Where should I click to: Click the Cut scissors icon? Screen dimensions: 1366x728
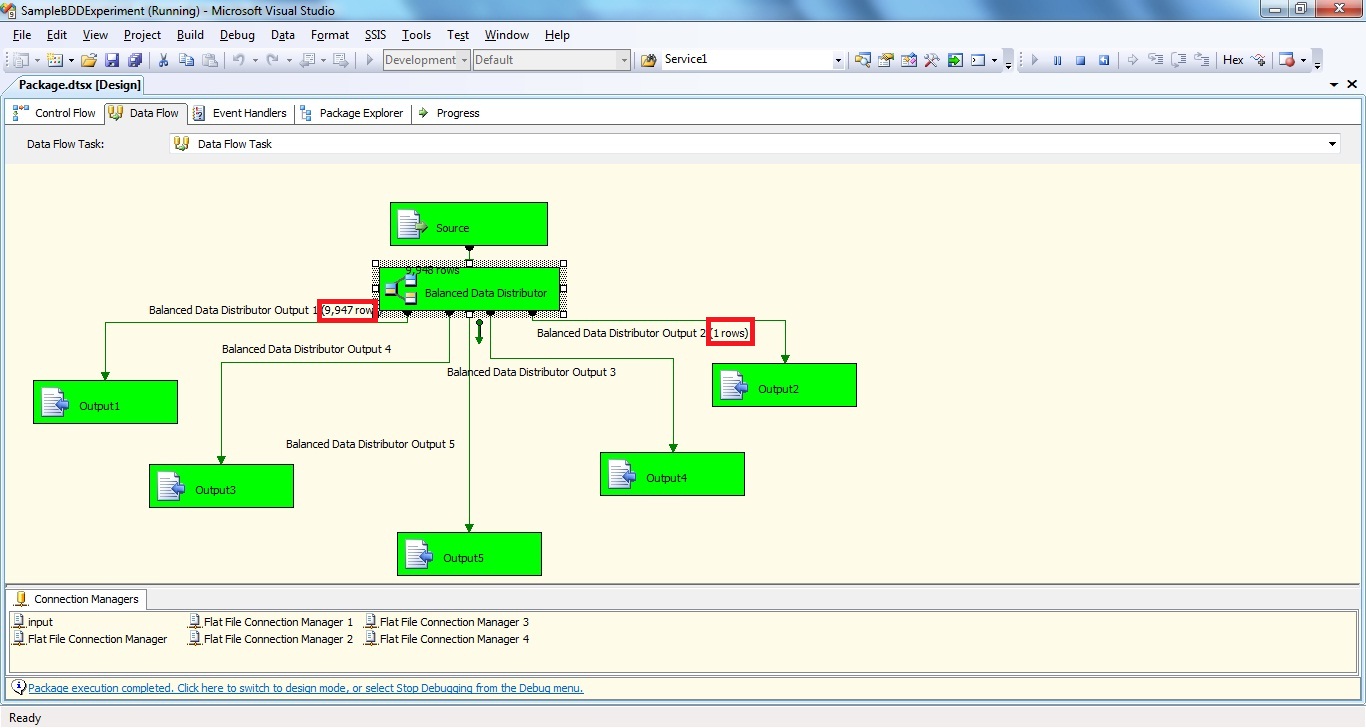163,60
